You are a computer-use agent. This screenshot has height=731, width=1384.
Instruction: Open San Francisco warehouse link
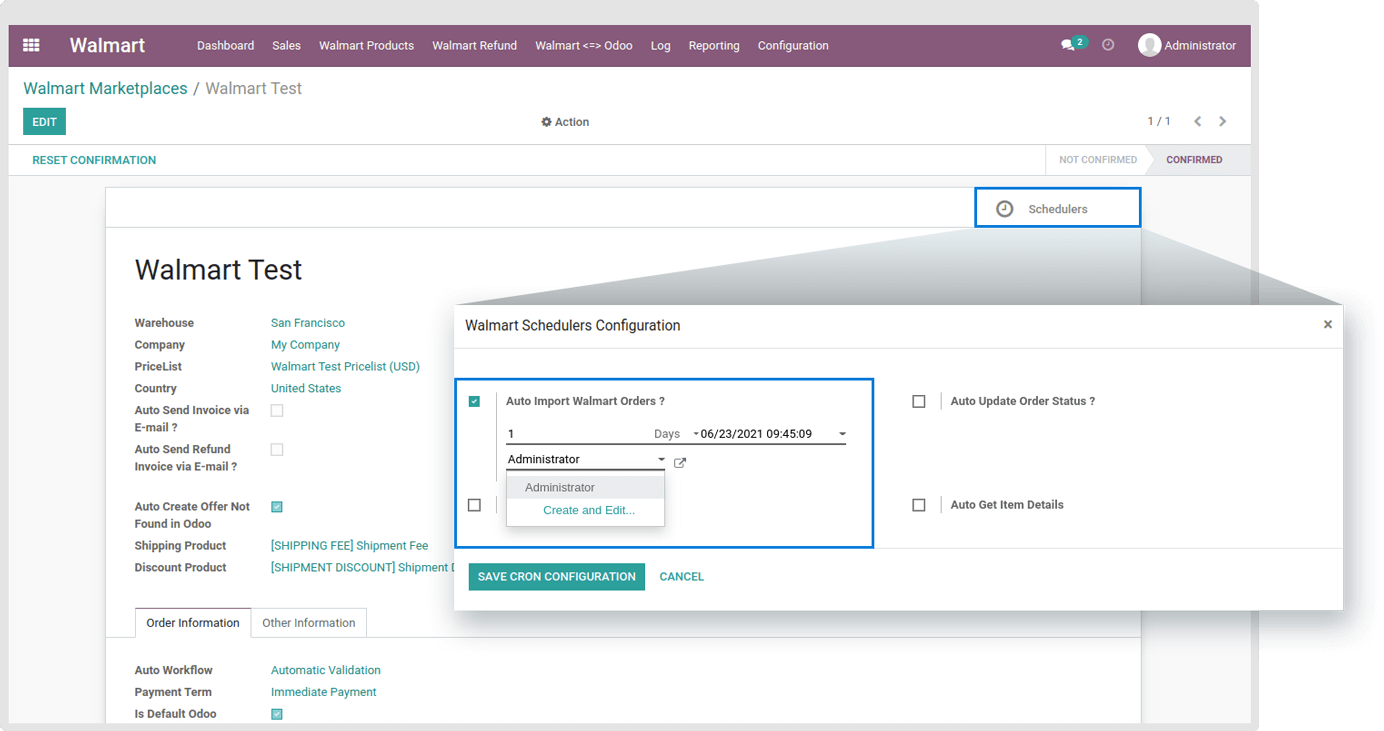[308, 323]
